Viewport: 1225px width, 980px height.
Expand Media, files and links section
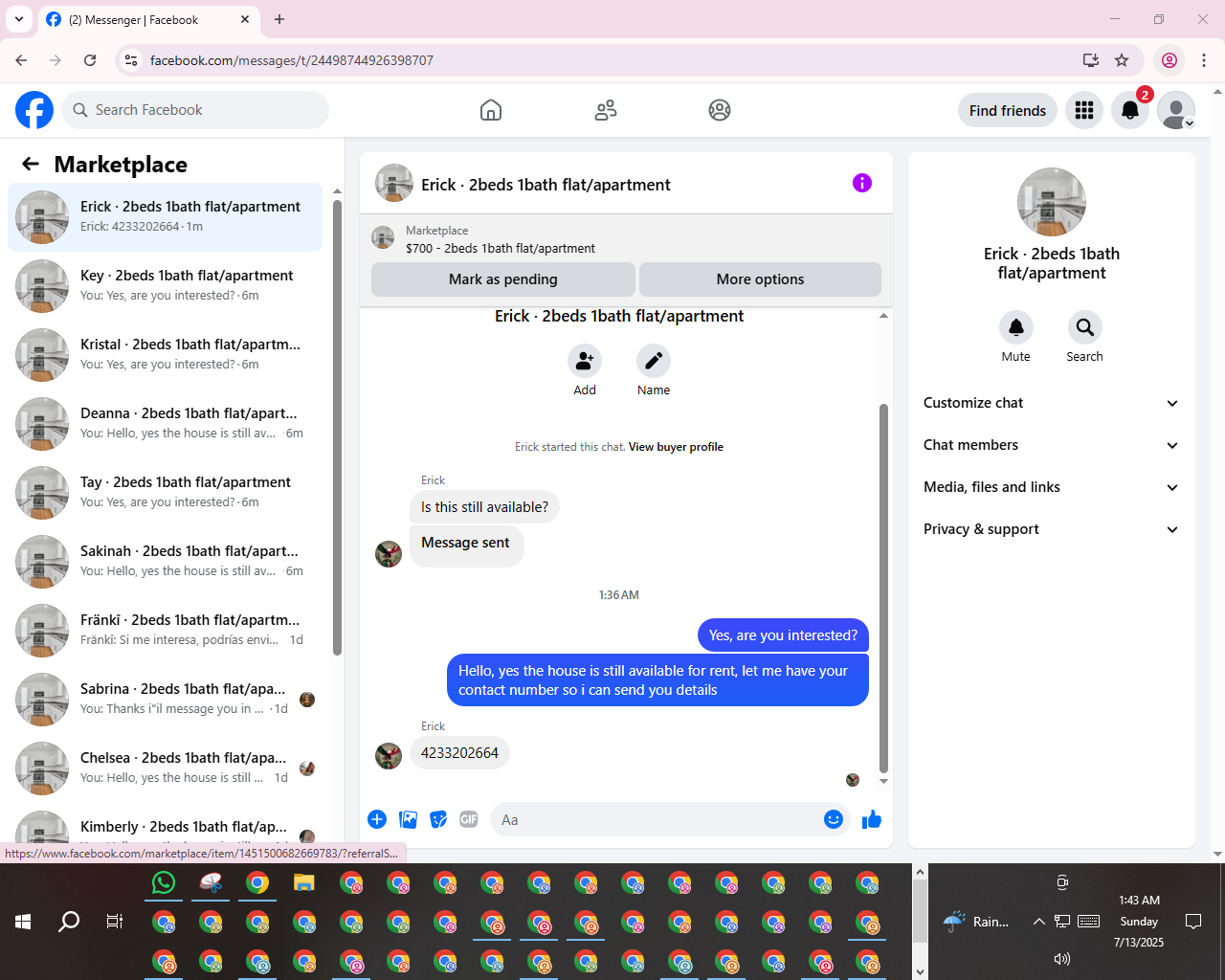pos(1051,487)
